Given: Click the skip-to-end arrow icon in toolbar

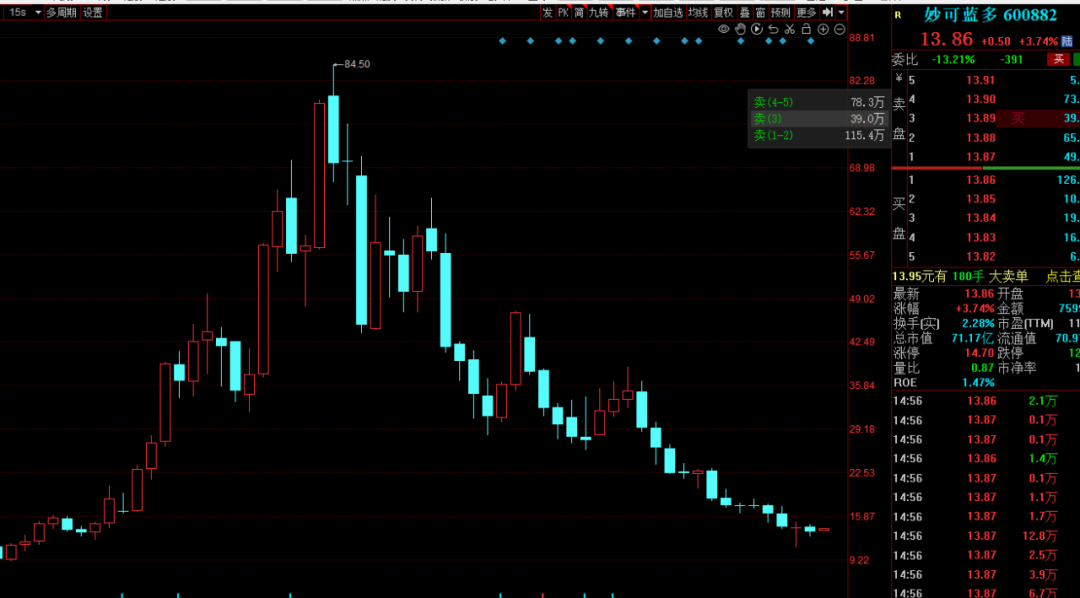Looking at the screenshot, I should (x=828, y=13).
